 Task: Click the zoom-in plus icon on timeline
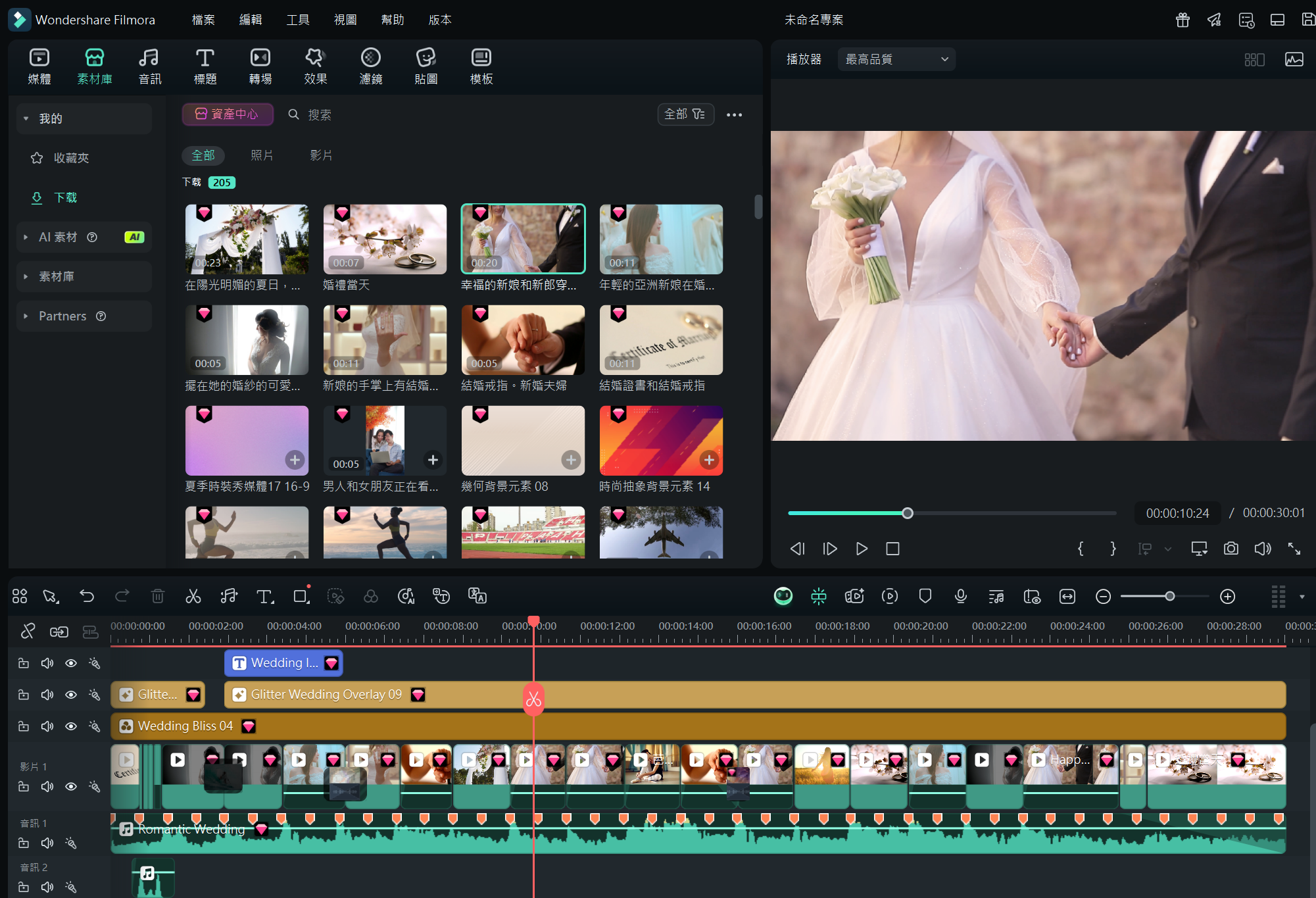tap(1227, 596)
